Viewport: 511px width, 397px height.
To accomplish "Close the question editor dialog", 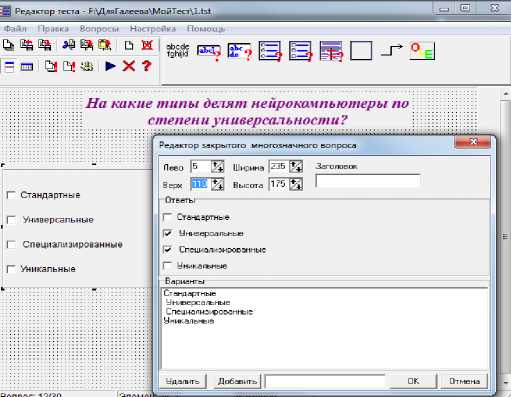I will (473, 142).
